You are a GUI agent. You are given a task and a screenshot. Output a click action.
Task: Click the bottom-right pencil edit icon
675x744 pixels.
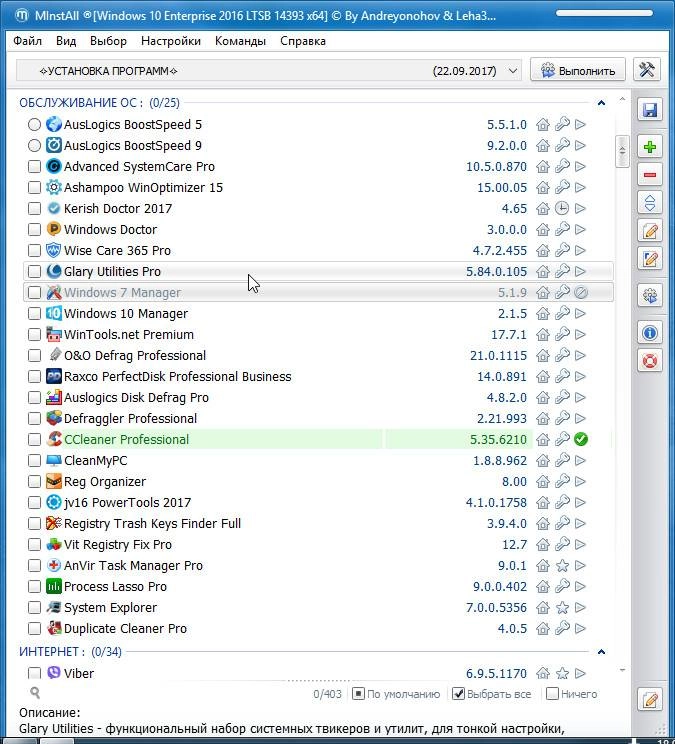click(x=649, y=700)
